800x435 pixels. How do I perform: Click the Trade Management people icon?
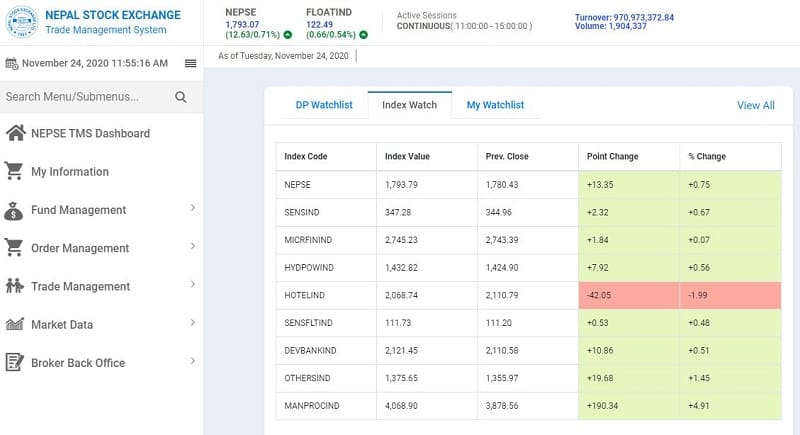click(15, 286)
